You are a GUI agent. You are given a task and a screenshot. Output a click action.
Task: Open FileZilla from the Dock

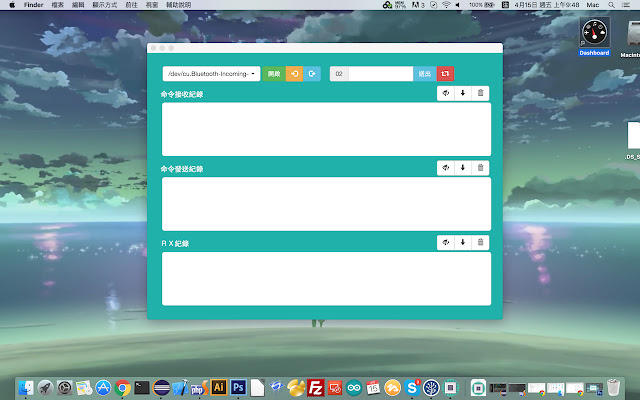click(316, 387)
